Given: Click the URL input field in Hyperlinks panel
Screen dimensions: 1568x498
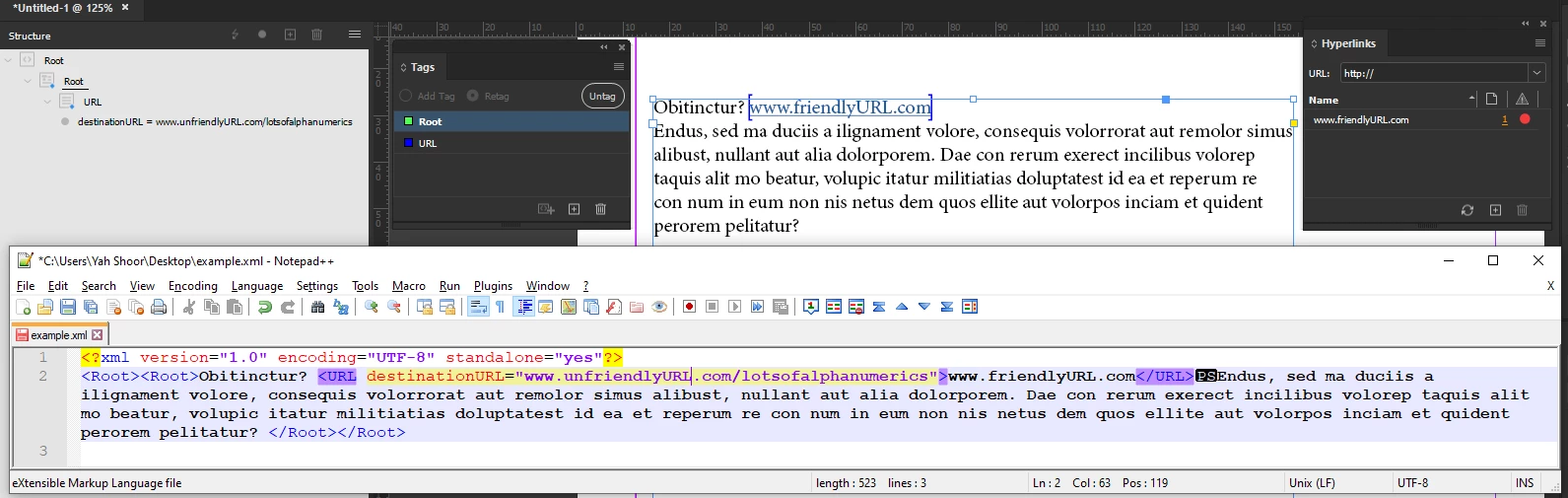Looking at the screenshot, I should (x=1432, y=73).
